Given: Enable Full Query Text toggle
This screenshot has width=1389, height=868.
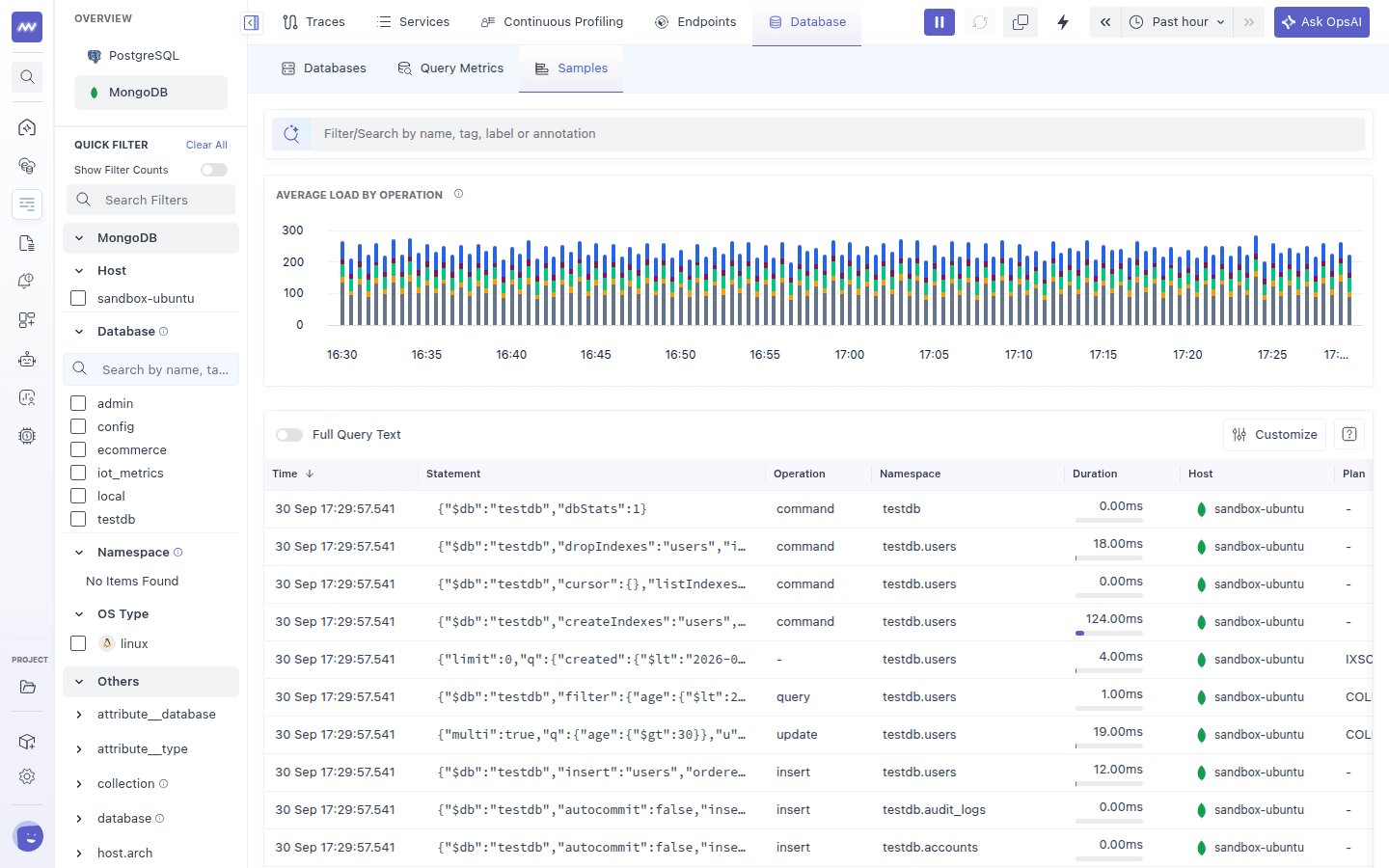Looking at the screenshot, I should [x=289, y=435].
